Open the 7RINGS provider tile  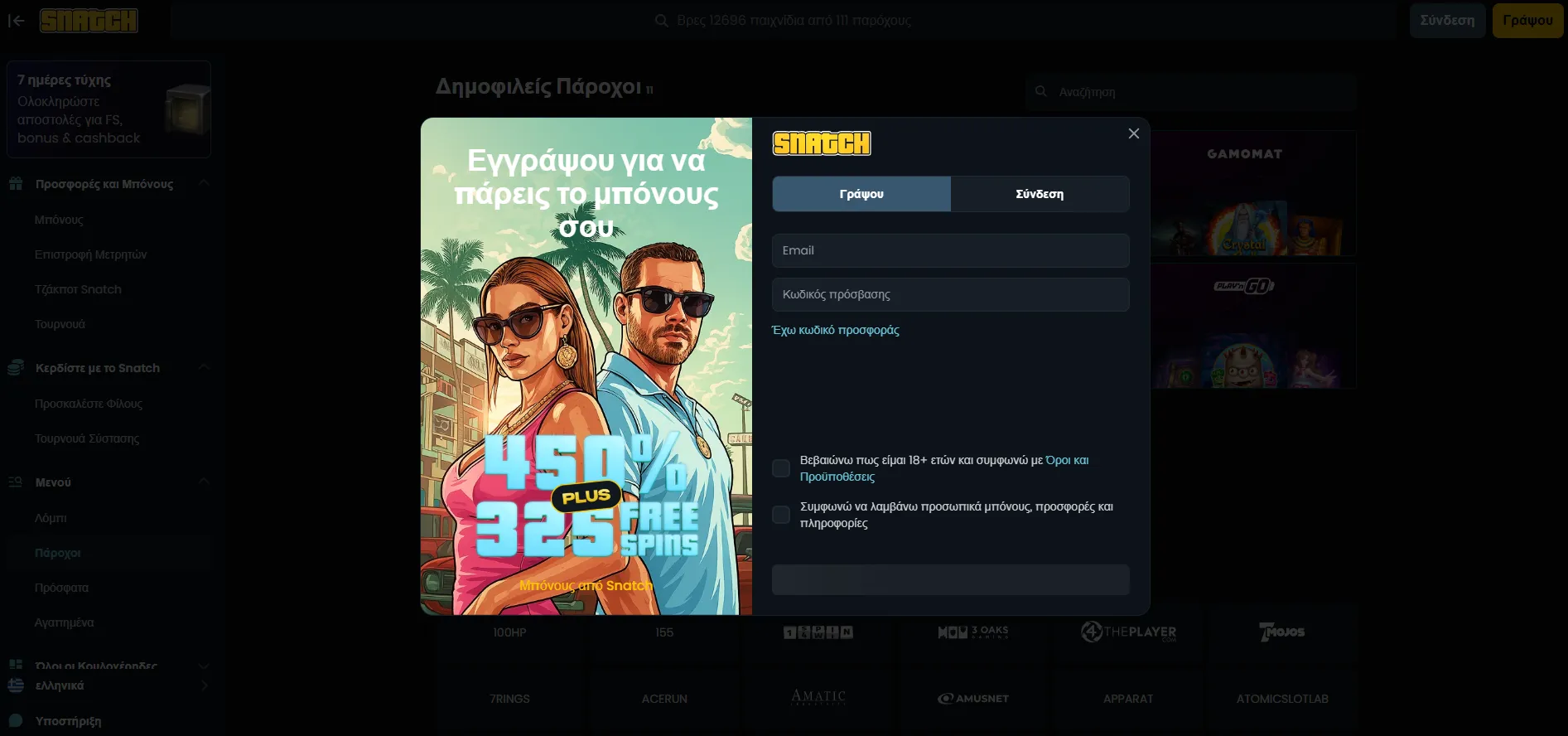click(x=509, y=699)
